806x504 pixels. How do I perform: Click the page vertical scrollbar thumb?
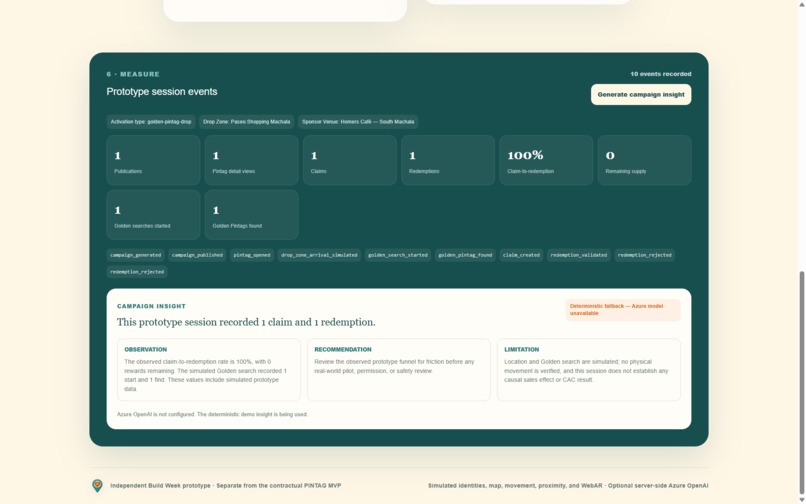(802, 385)
